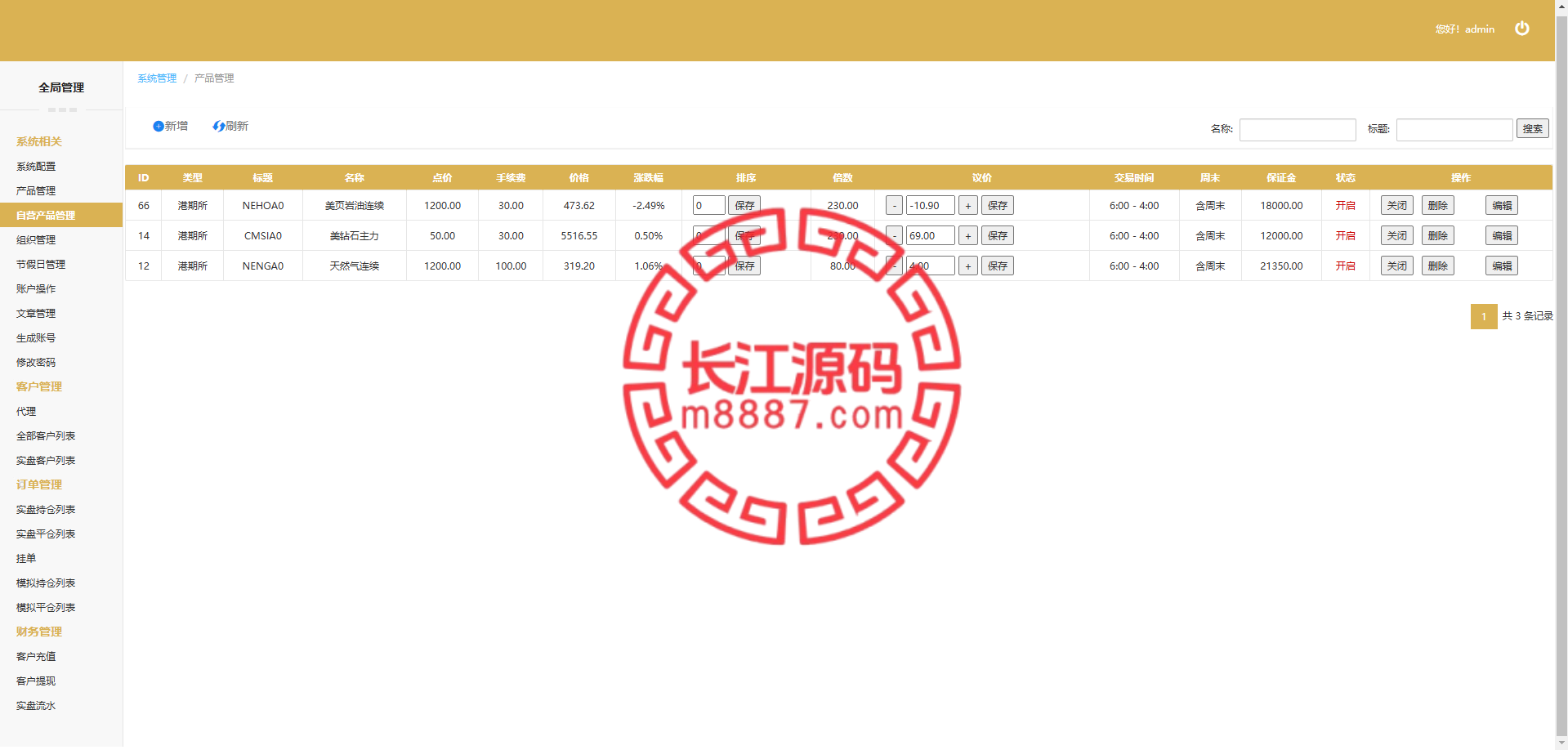This screenshot has width=1568, height=750.
Task: Open 修改密码 in sidebar
Action: [36, 362]
